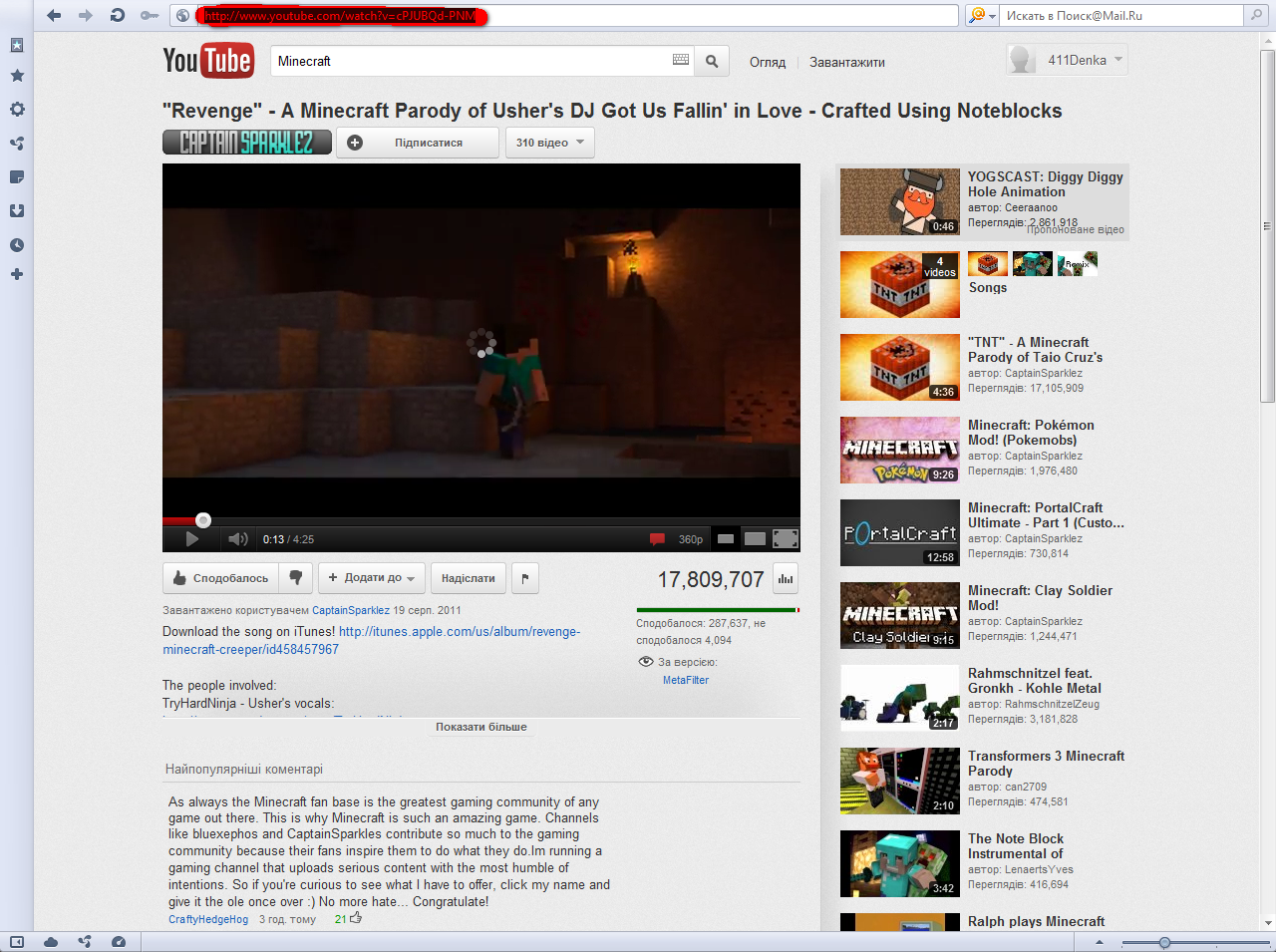The height and width of the screenshot is (952, 1276).
Task: Go forward with the browser forward arrow
Action: click(x=86, y=15)
